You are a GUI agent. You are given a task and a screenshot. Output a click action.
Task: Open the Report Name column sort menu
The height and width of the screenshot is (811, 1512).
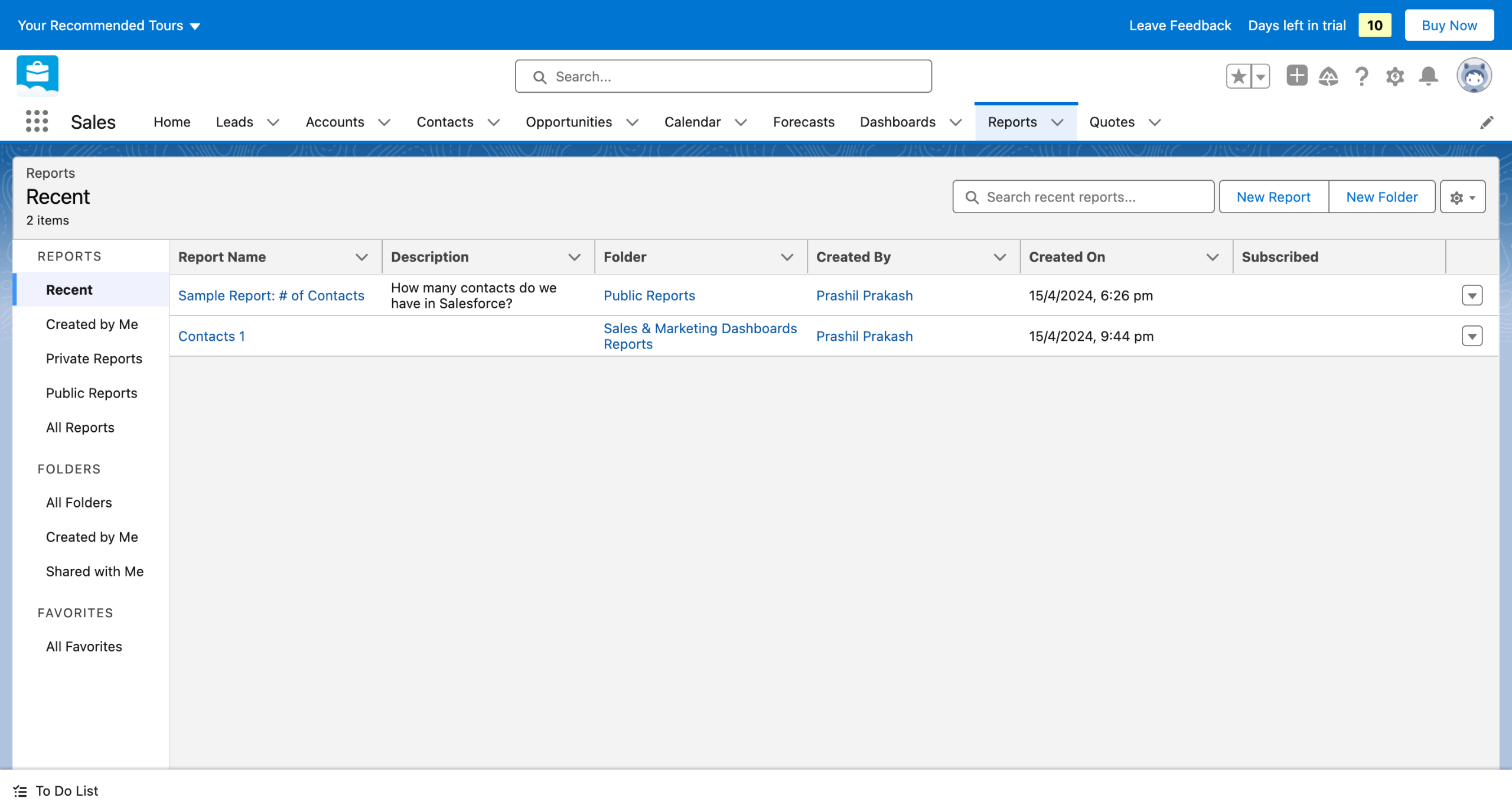tap(361, 257)
